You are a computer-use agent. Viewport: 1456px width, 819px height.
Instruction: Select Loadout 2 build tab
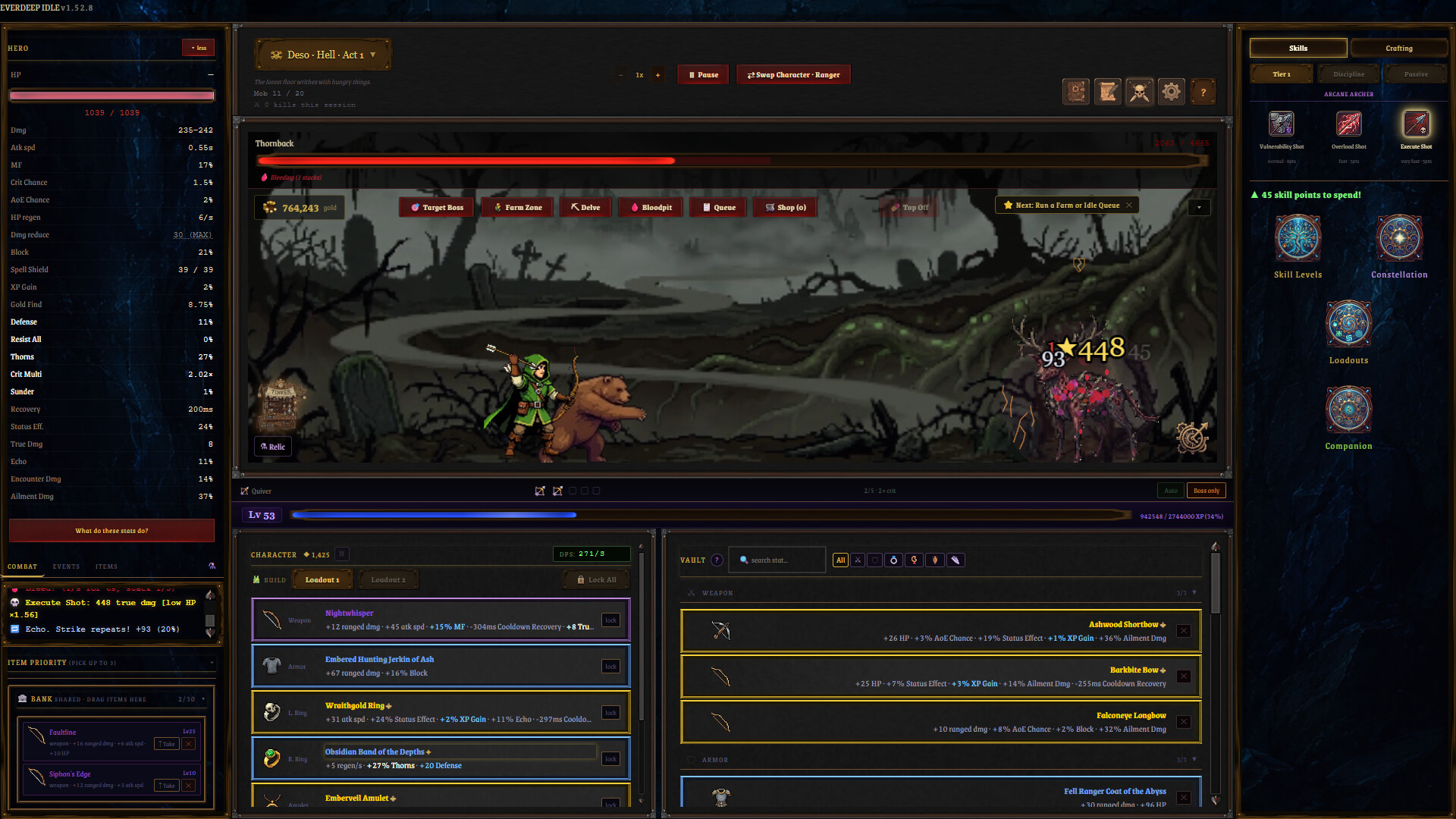tap(388, 580)
